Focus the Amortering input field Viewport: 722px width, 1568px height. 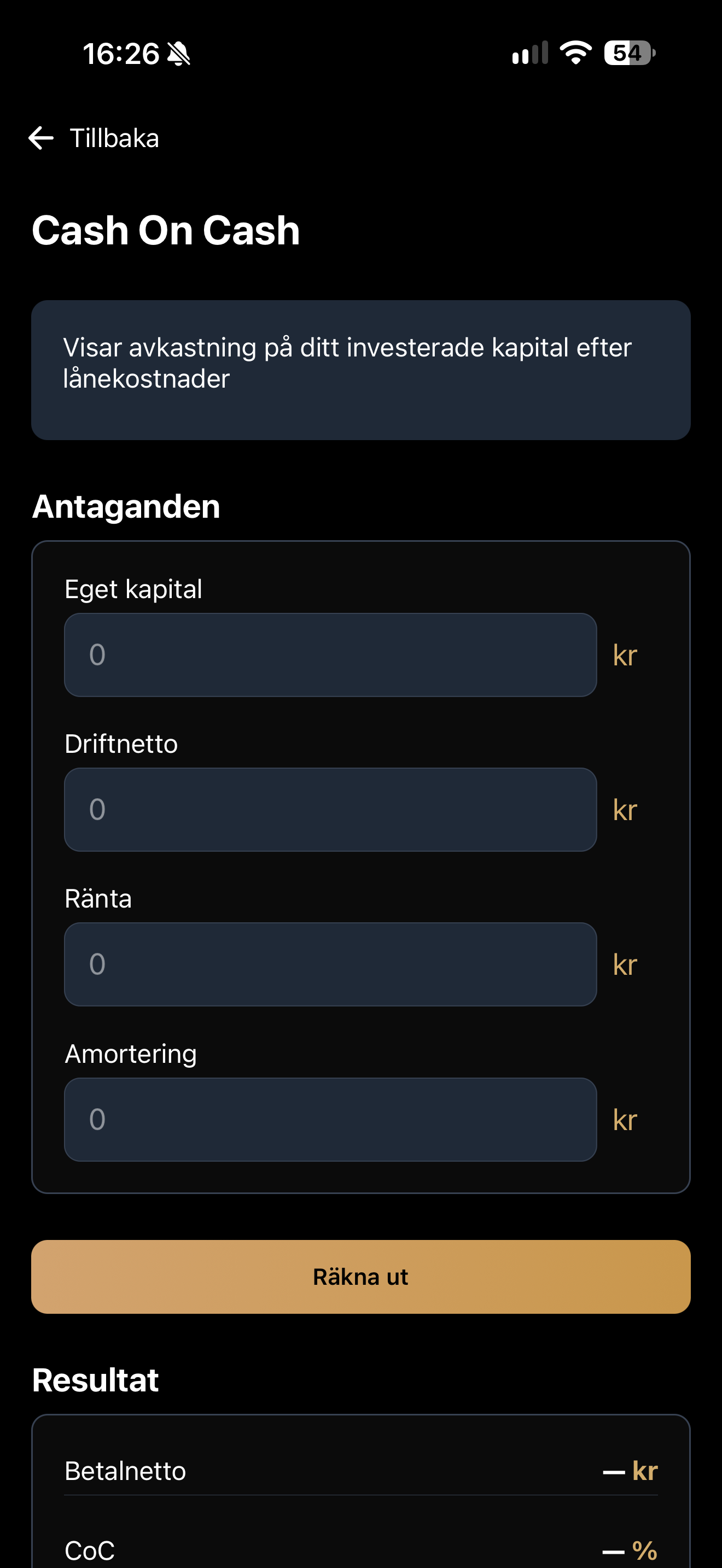point(330,1119)
